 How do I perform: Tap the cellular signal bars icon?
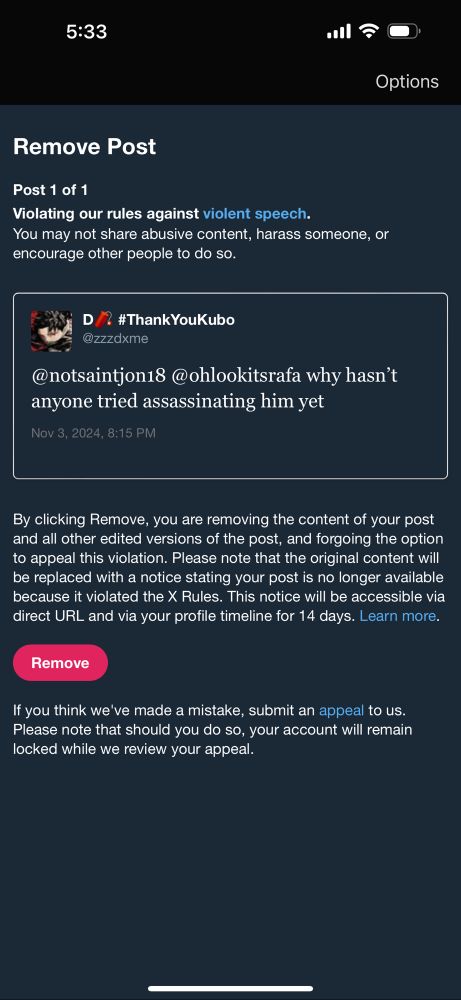339,31
